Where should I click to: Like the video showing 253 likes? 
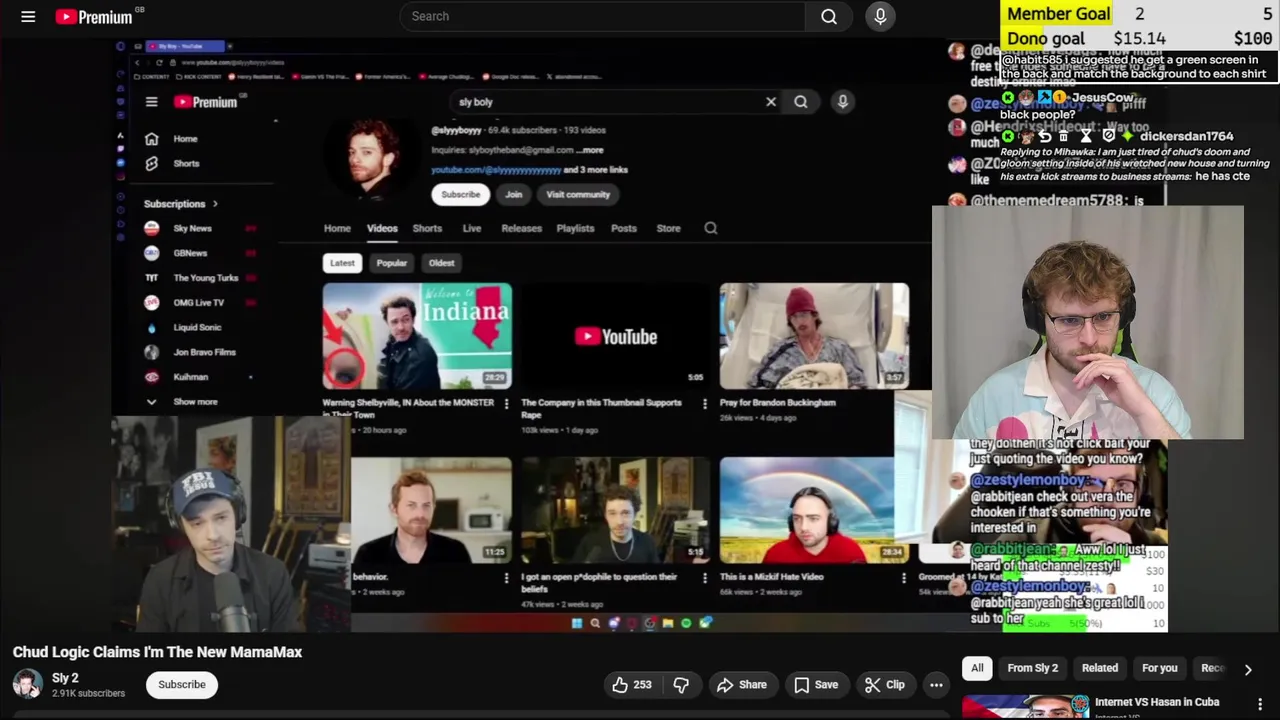pyautogui.click(x=632, y=685)
